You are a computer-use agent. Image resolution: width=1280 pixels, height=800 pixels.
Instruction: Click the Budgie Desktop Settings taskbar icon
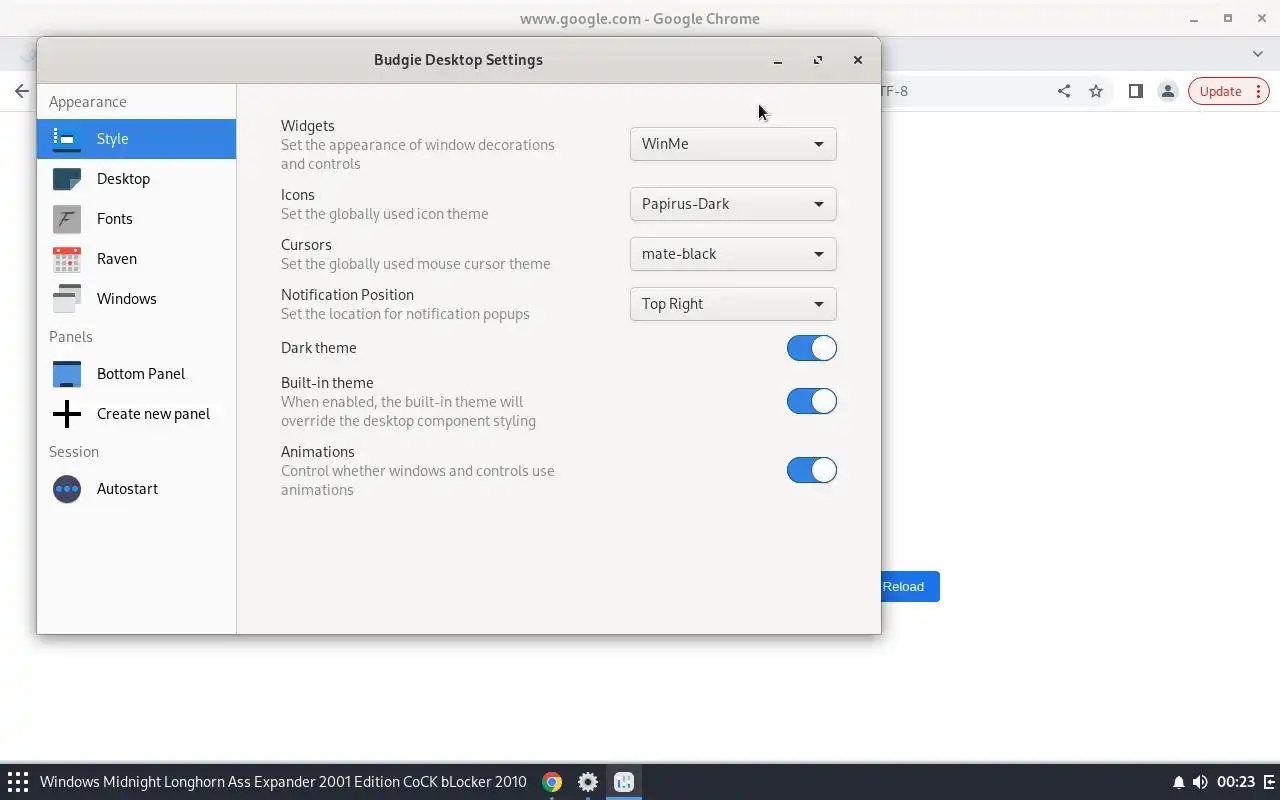(624, 782)
